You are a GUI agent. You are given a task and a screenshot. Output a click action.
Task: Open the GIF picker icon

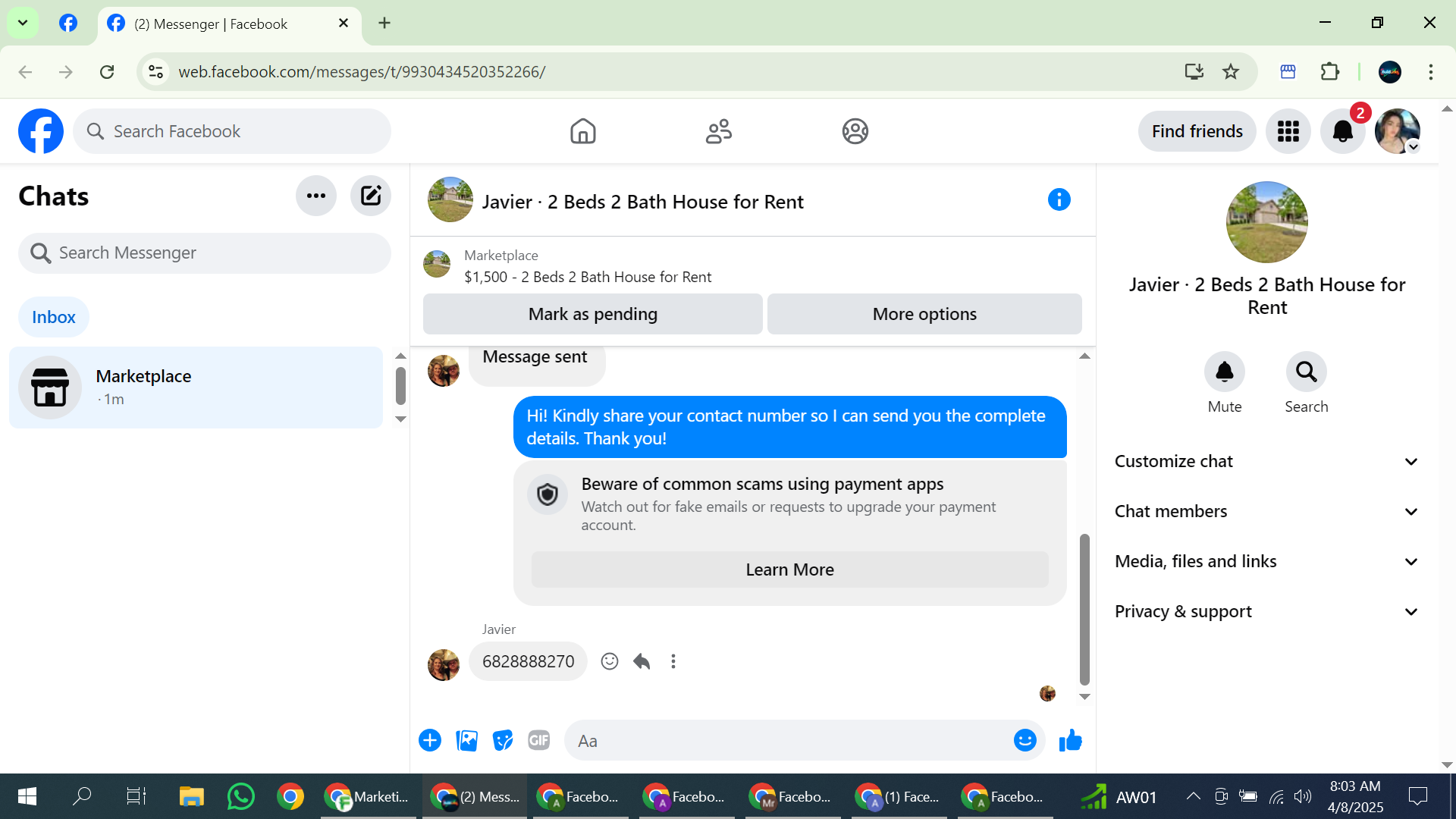(538, 740)
